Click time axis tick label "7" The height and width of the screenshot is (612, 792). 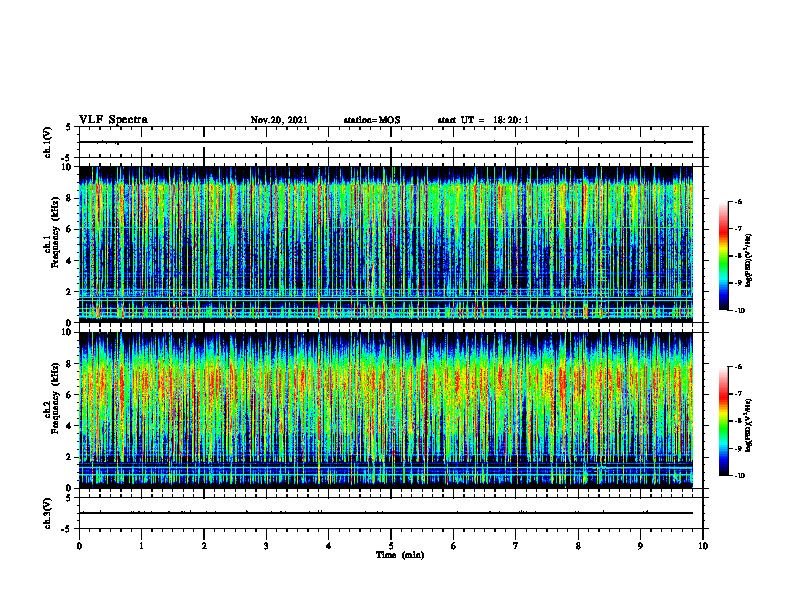[516, 546]
